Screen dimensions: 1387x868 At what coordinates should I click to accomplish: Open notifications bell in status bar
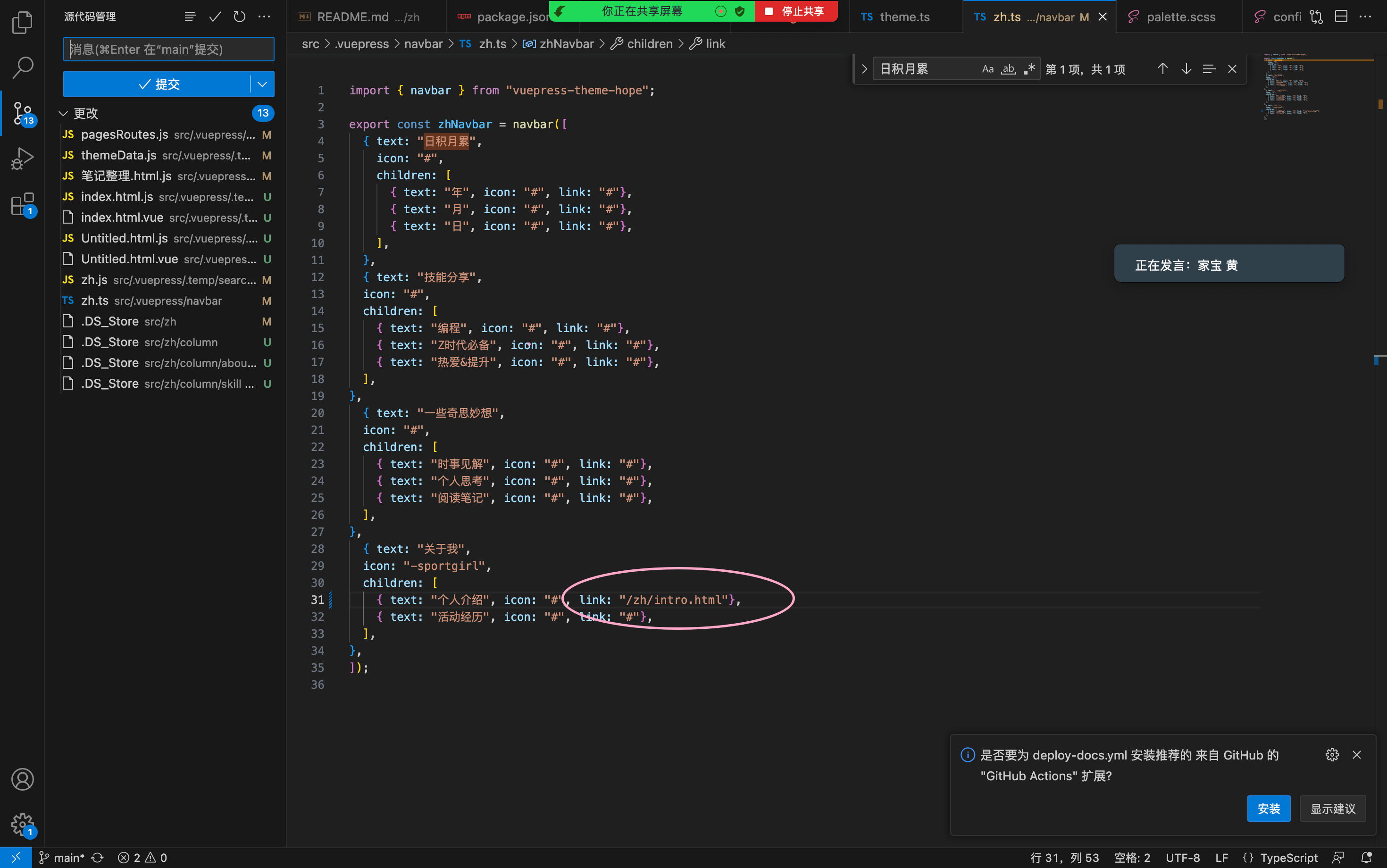[1367, 858]
